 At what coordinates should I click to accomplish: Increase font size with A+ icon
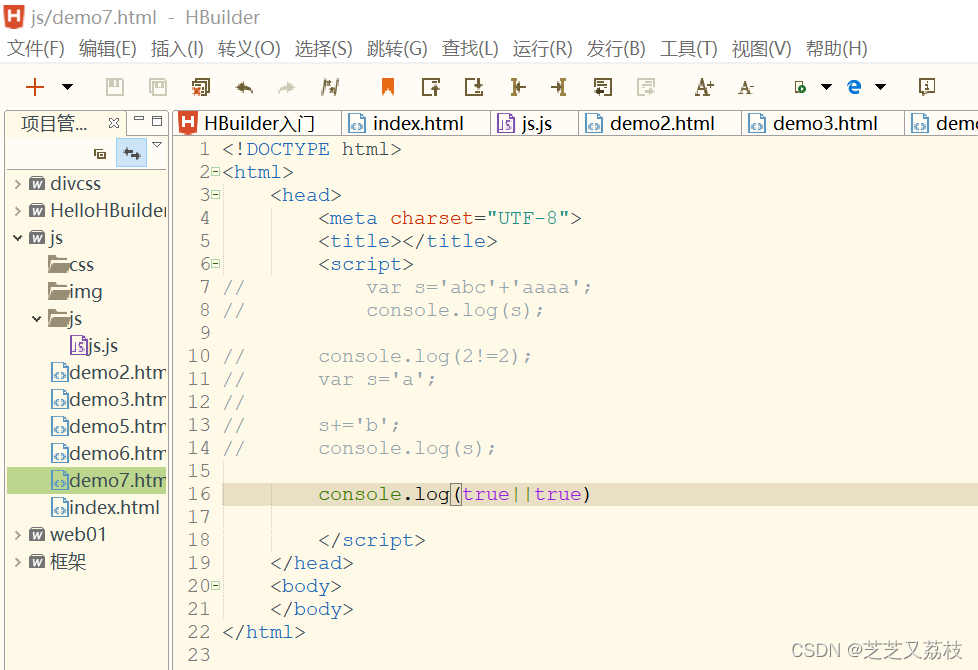(704, 87)
